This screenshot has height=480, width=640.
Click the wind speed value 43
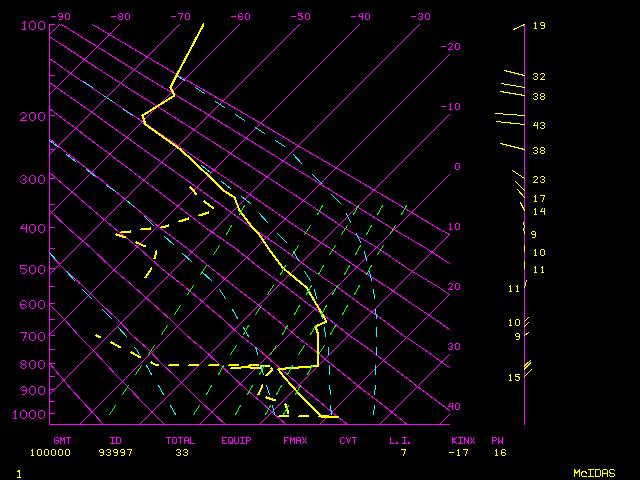coord(539,125)
